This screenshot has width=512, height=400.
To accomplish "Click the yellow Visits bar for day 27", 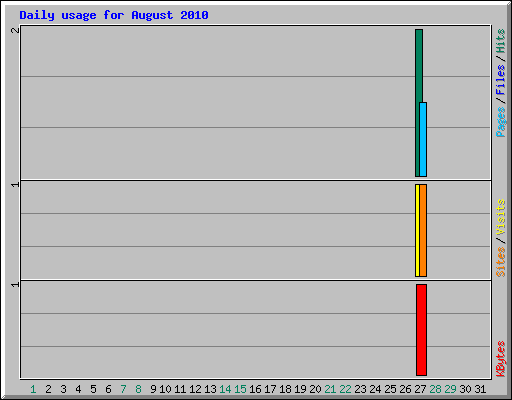I will click(417, 230).
